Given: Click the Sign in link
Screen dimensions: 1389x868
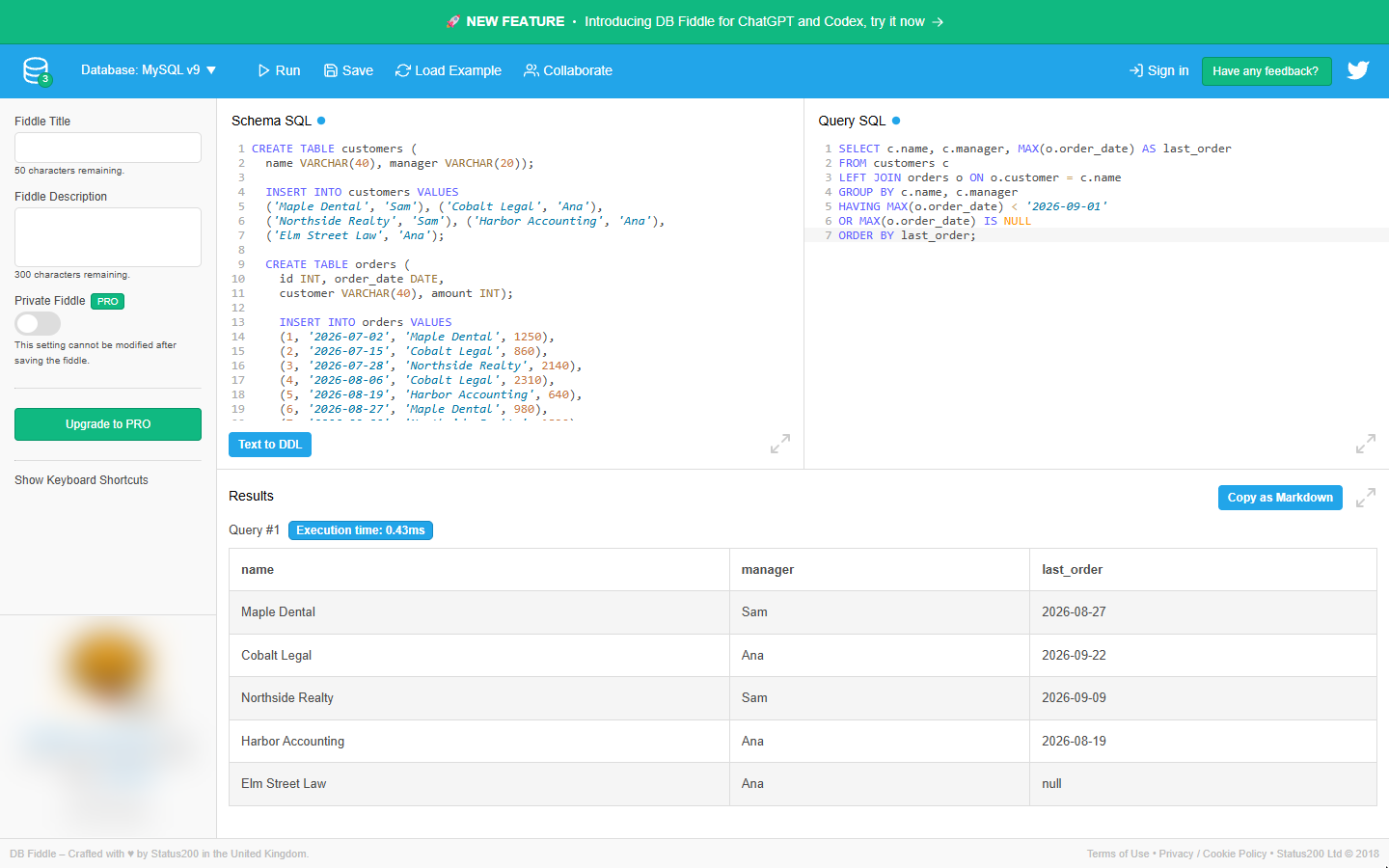Looking at the screenshot, I should tap(1159, 71).
